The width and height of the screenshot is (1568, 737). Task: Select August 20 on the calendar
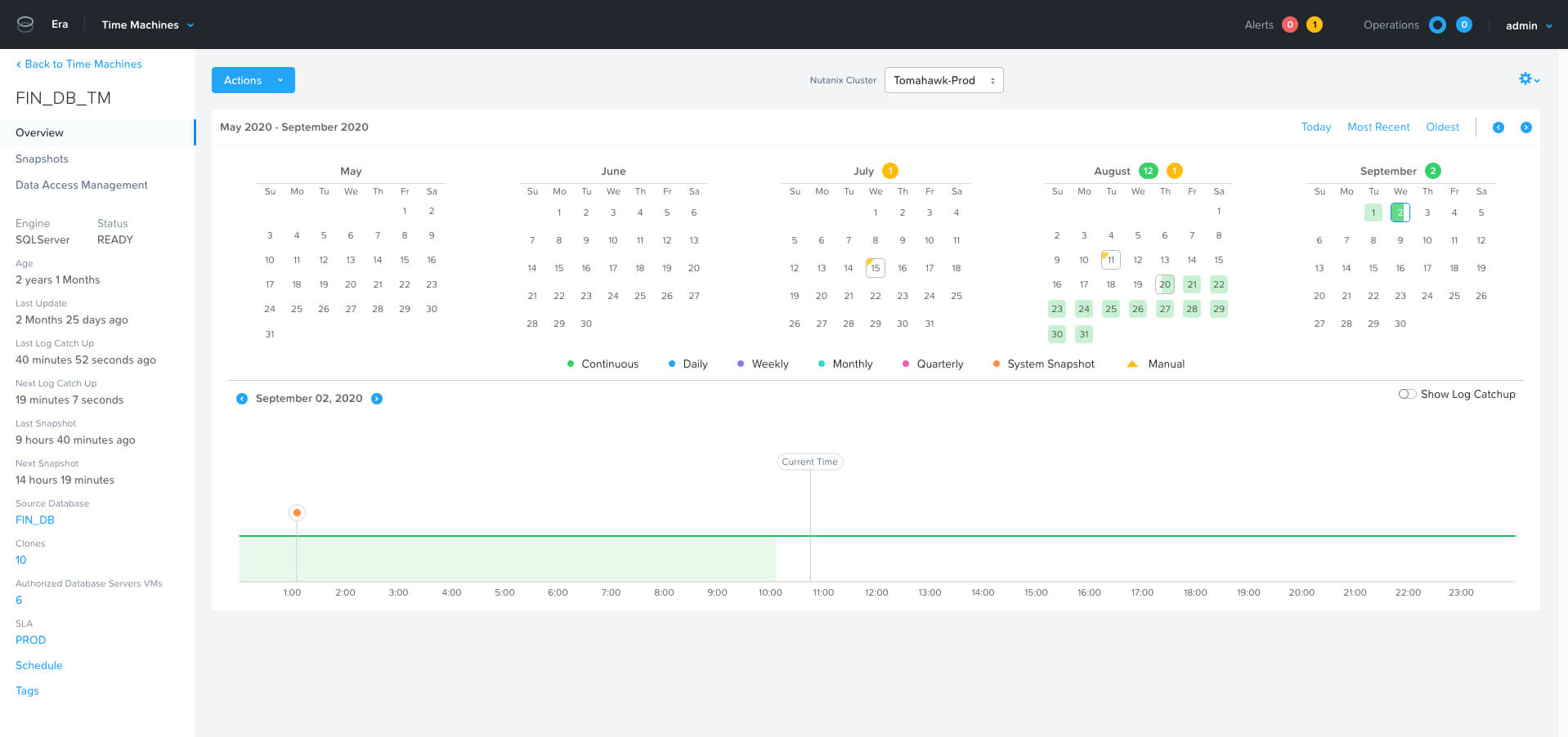[1164, 284]
